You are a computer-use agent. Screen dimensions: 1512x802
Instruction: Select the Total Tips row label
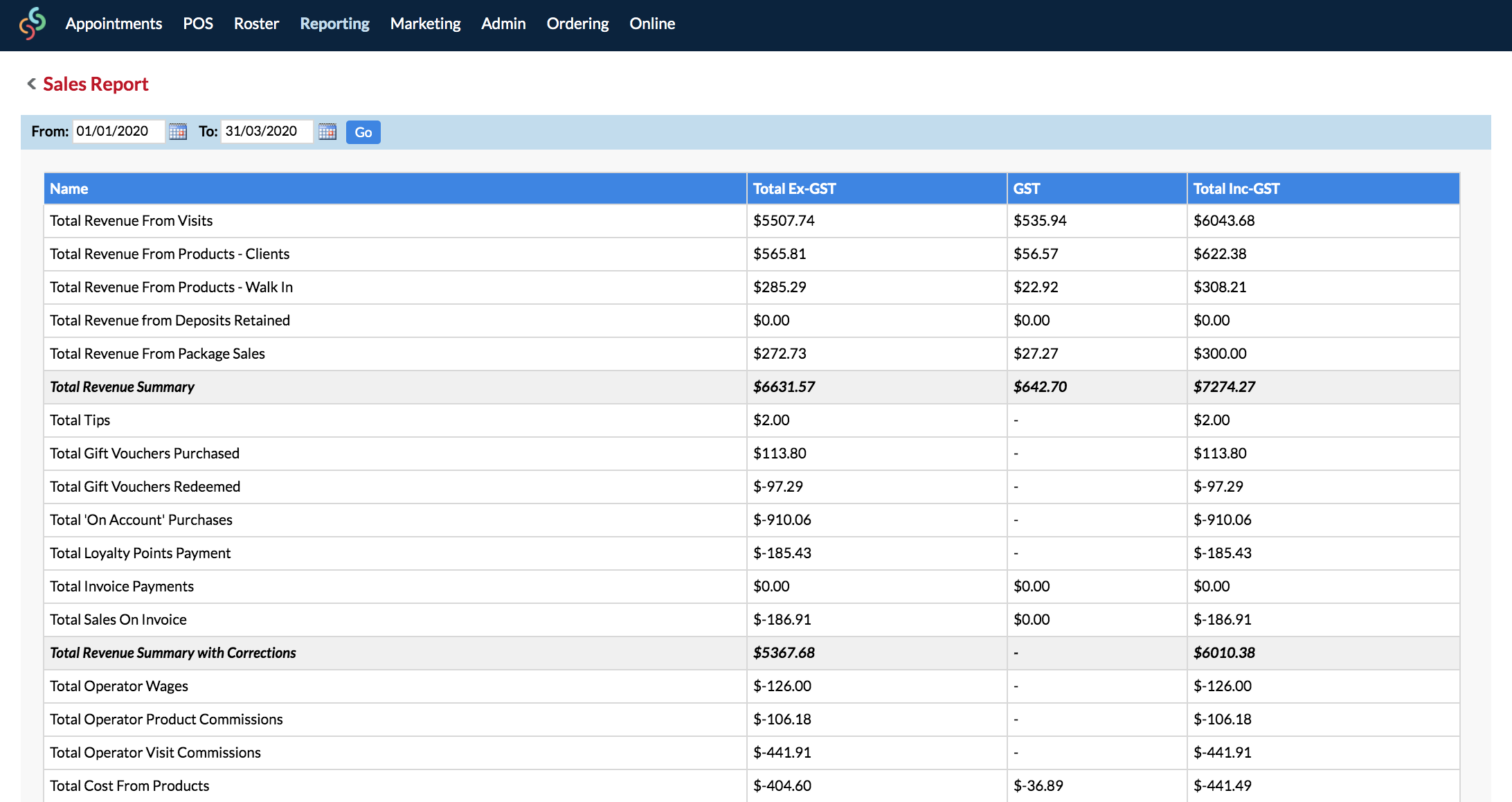(x=80, y=420)
